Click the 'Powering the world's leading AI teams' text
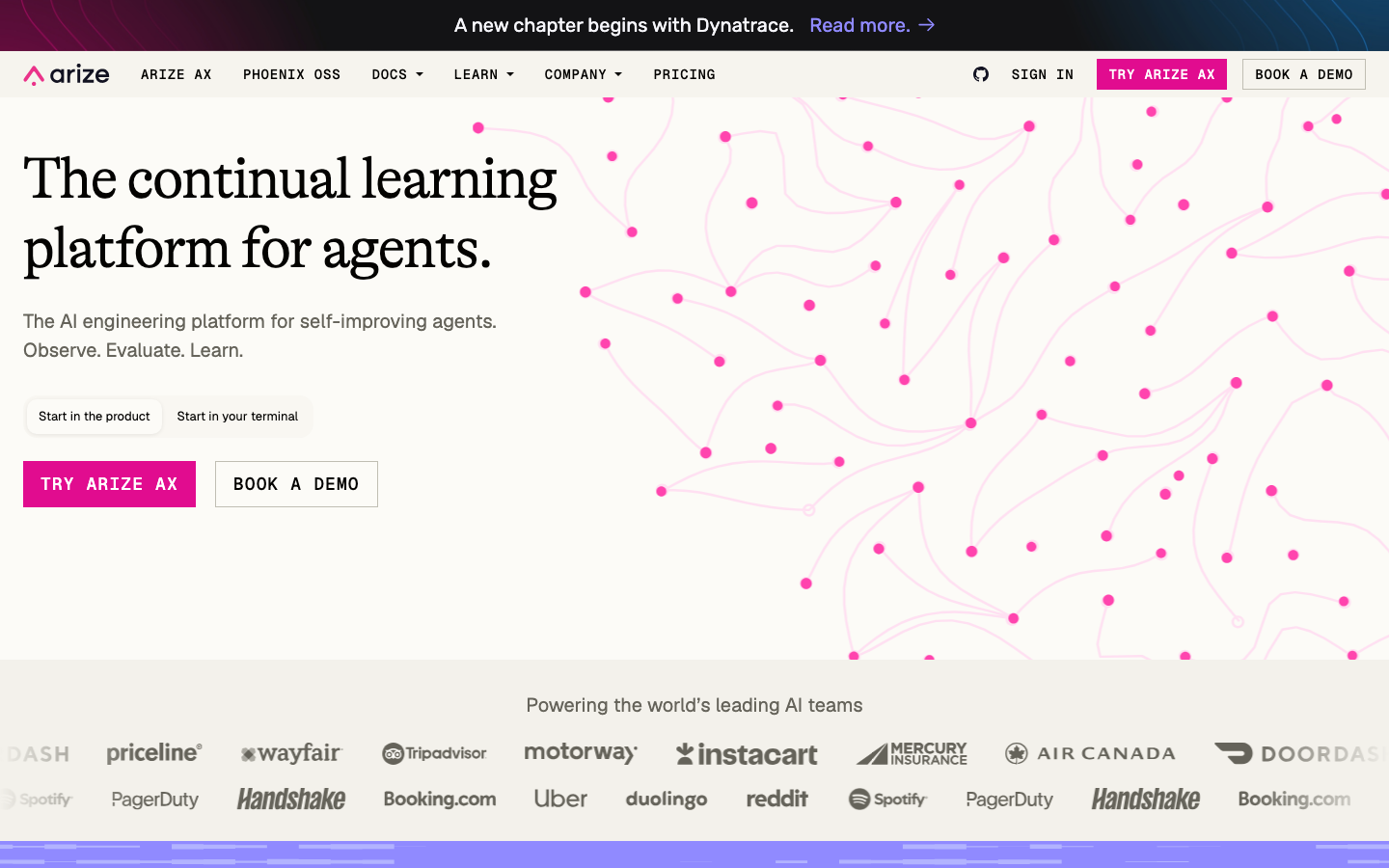The height and width of the screenshot is (868, 1389). (x=694, y=705)
